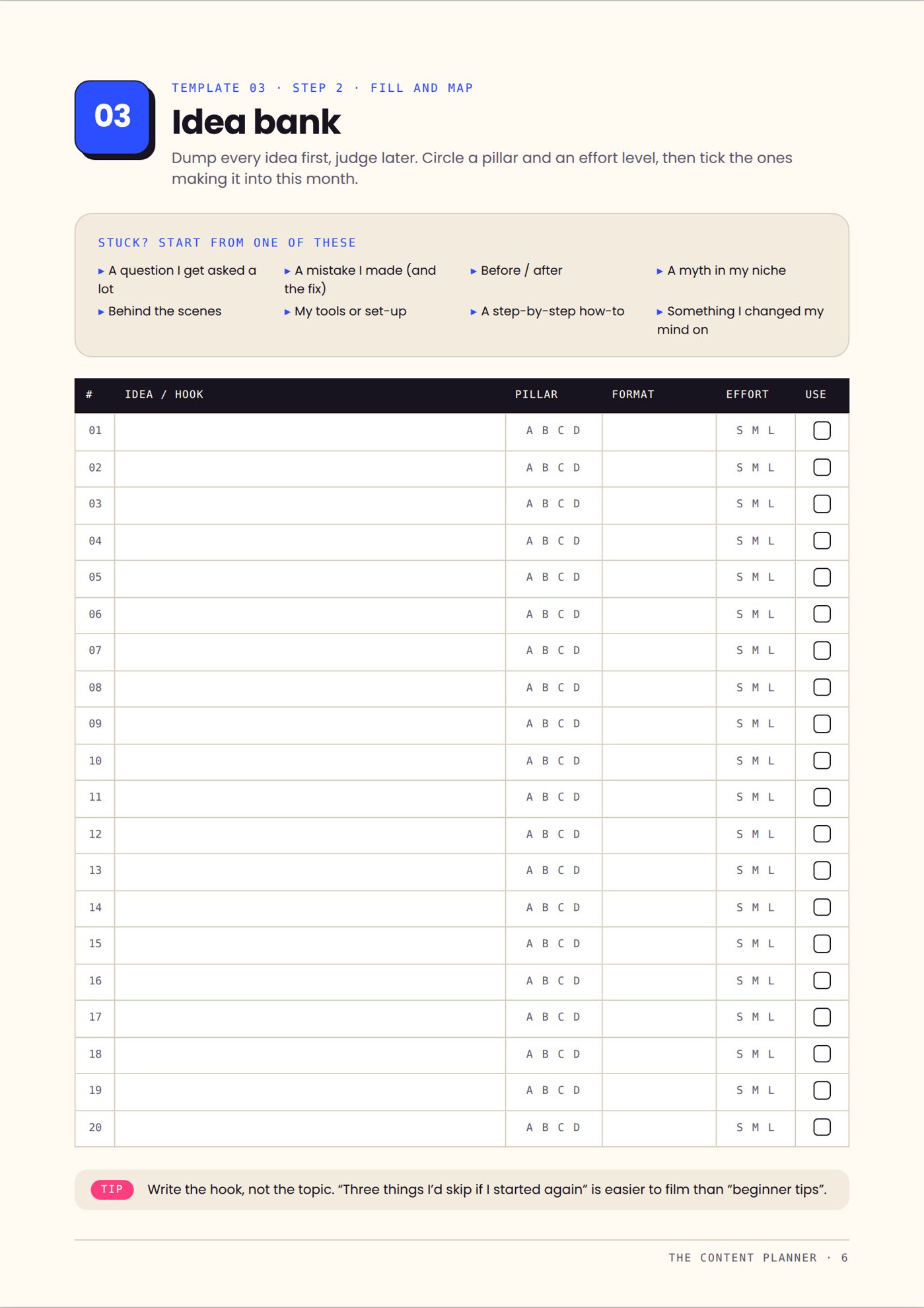Select 'Something I changed my mind on' prompt
Viewport: 924px width, 1308px height.
coord(740,320)
